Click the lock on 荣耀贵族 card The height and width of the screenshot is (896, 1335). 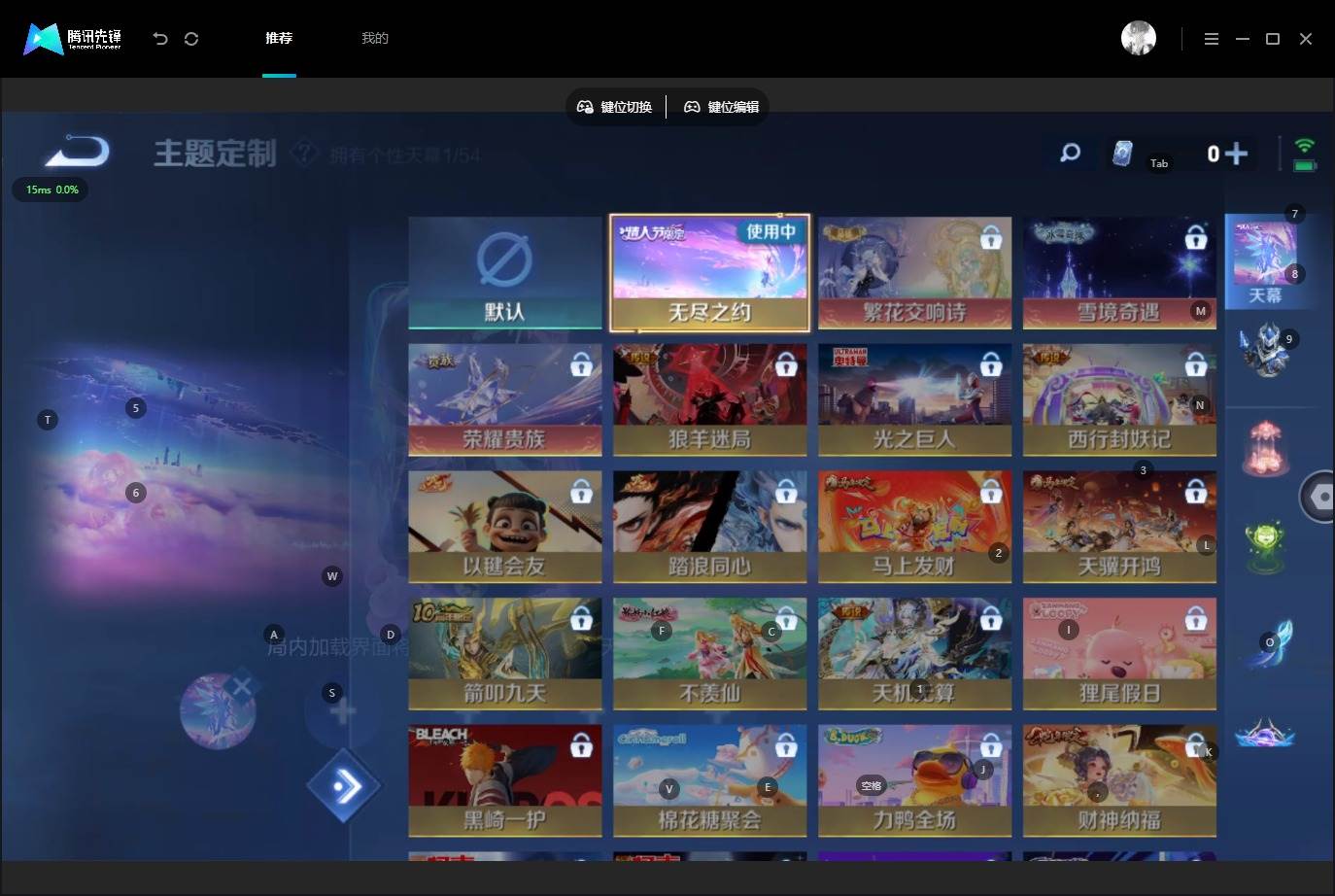(x=581, y=363)
